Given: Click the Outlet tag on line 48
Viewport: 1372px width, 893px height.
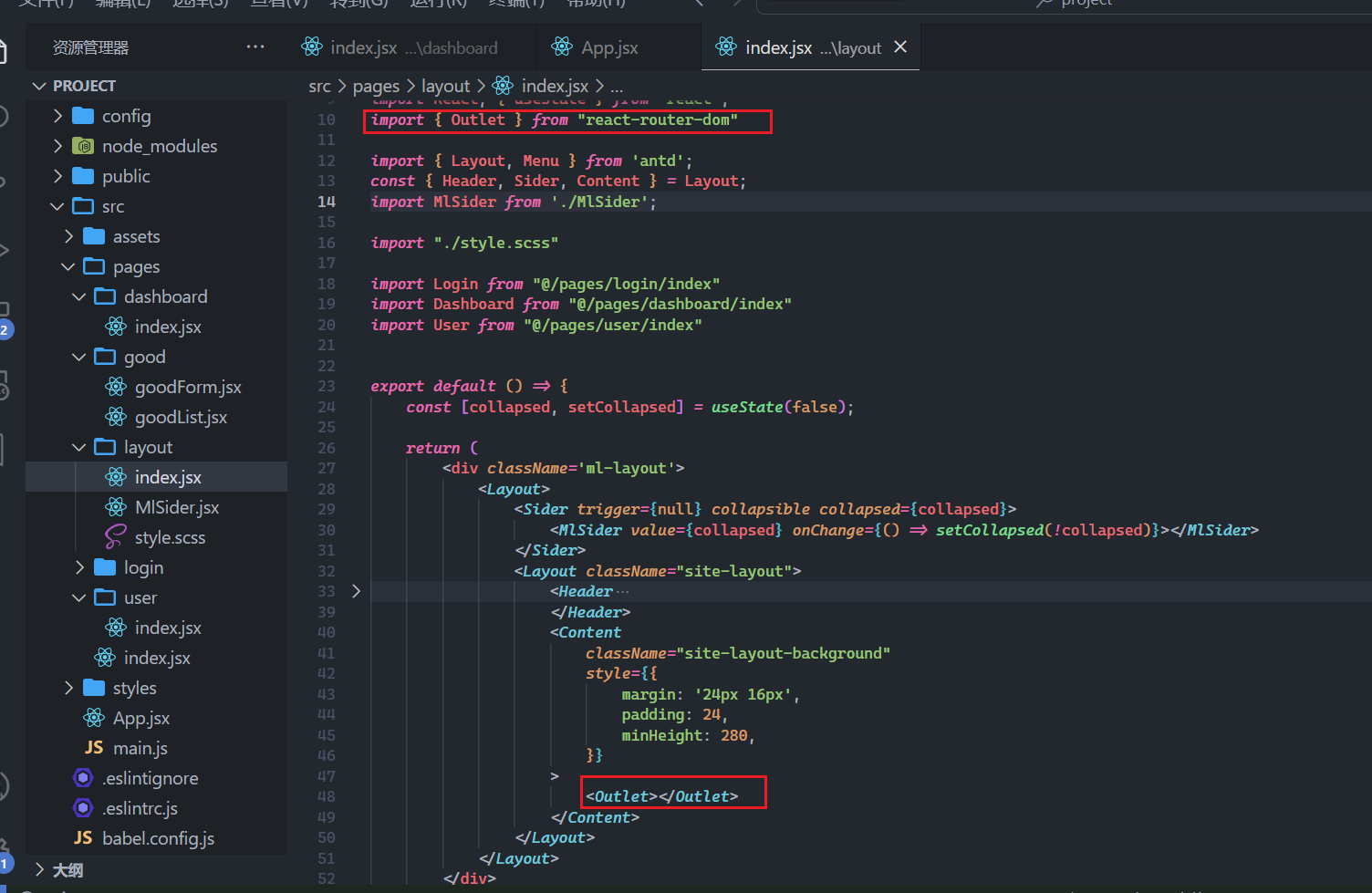Looking at the screenshot, I should pos(662,796).
